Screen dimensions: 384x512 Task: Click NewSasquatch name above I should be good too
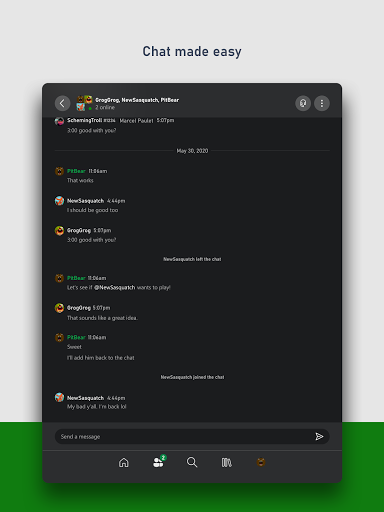(85, 201)
